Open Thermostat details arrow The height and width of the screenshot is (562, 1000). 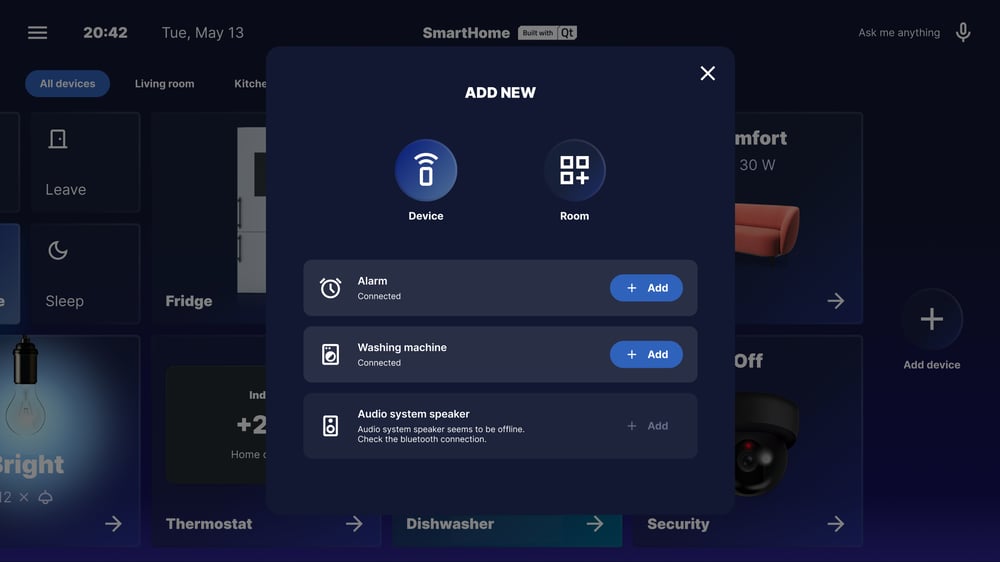coord(354,524)
